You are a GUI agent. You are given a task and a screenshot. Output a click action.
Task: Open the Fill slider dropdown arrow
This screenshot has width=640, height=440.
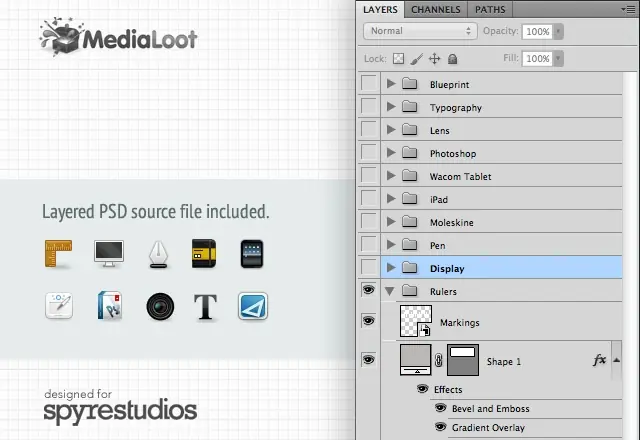click(558, 58)
